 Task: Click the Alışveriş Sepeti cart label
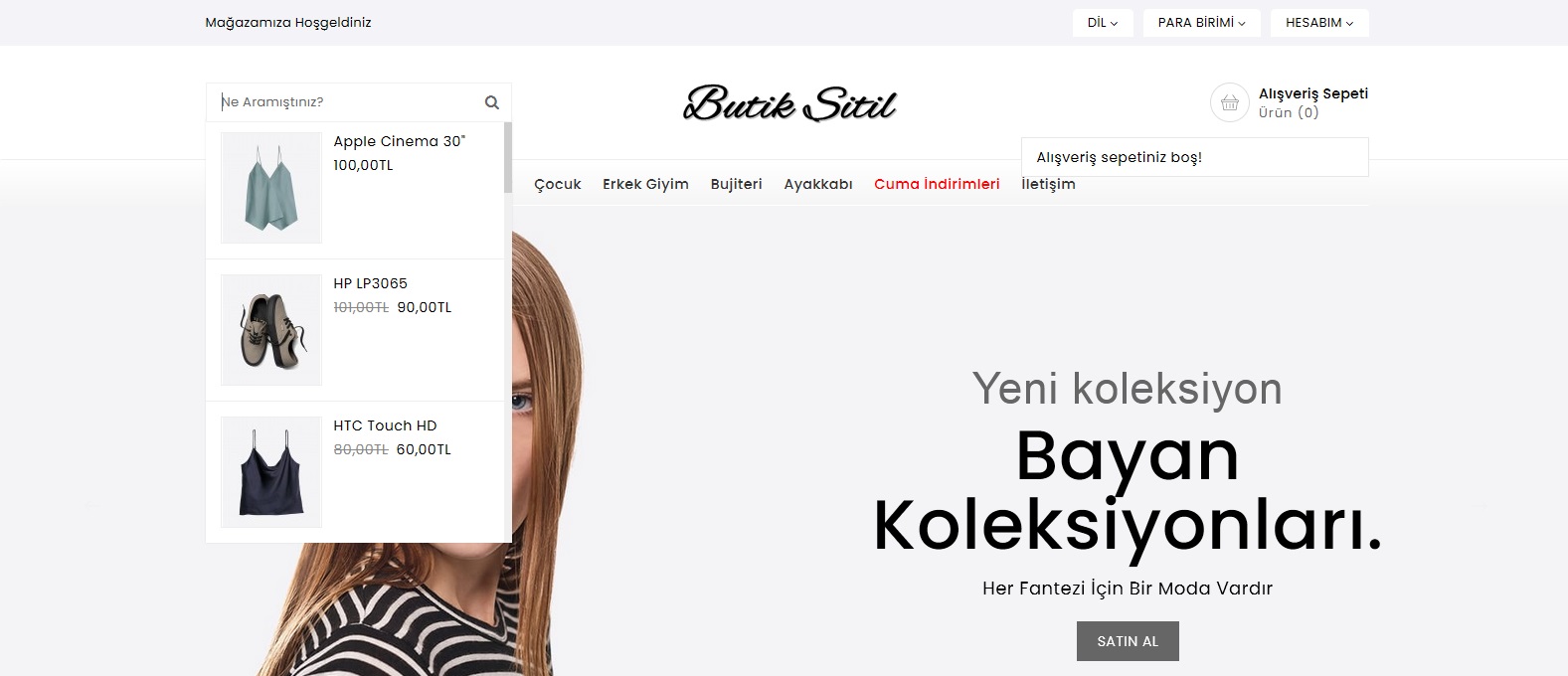click(1313, 93)
